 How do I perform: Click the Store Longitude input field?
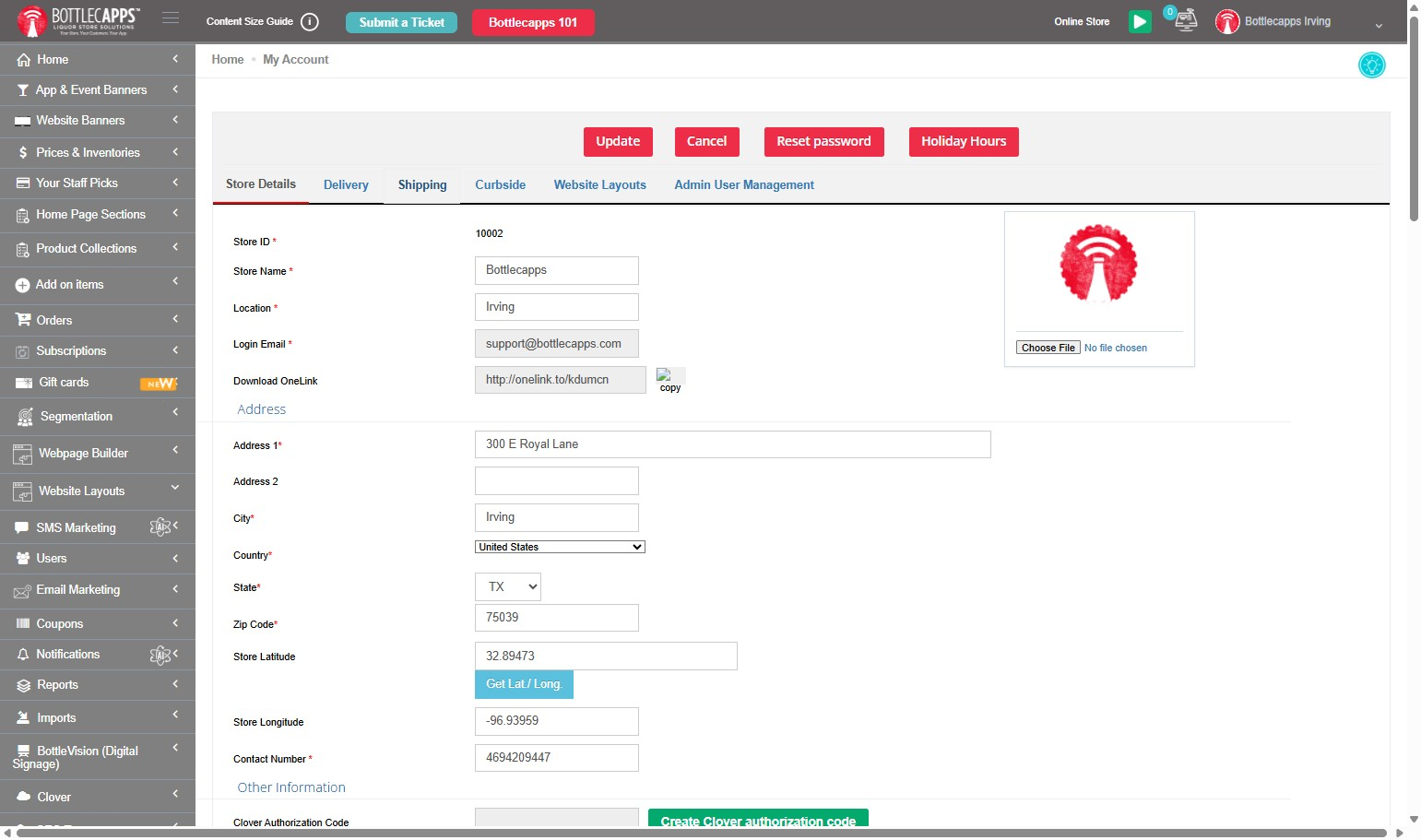tap(557, 721)
